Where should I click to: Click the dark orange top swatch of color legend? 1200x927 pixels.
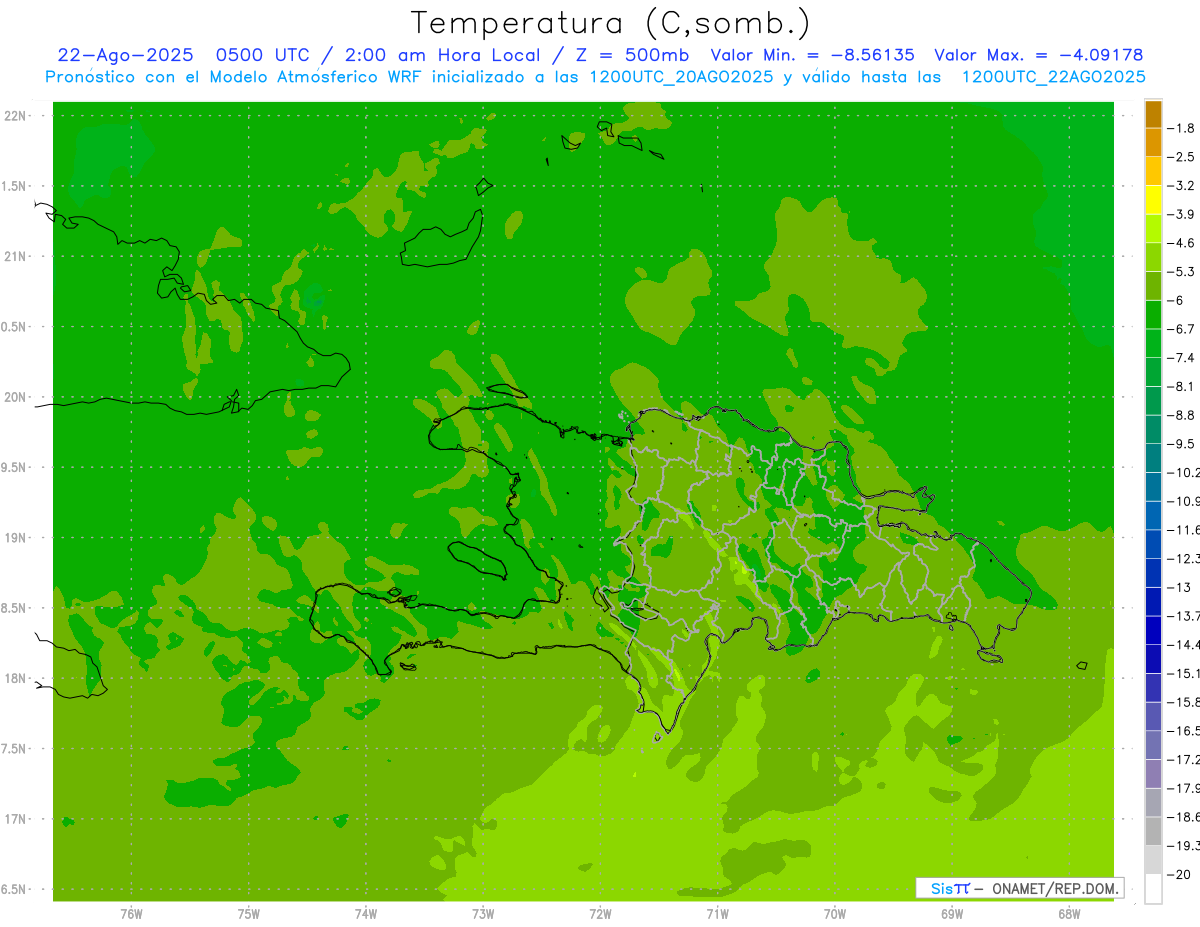pyautogui.click(x=1153, y=114)
